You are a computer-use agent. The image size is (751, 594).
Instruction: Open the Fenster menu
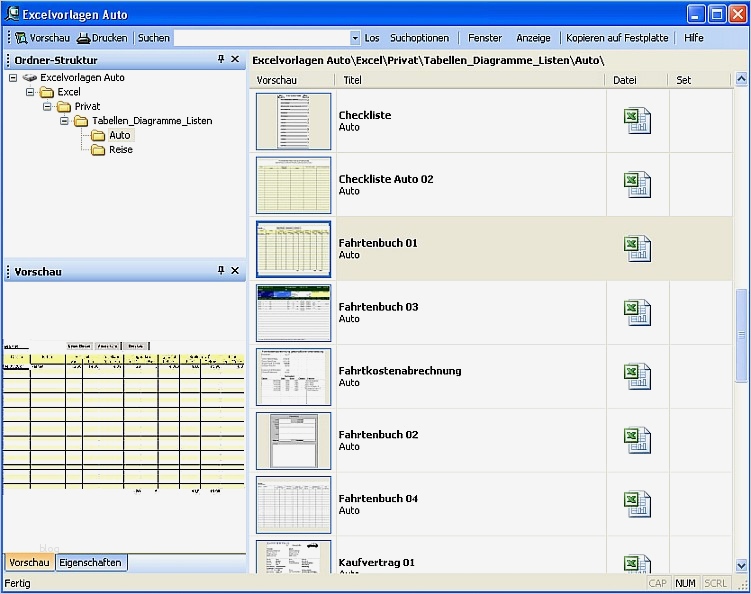485,38
